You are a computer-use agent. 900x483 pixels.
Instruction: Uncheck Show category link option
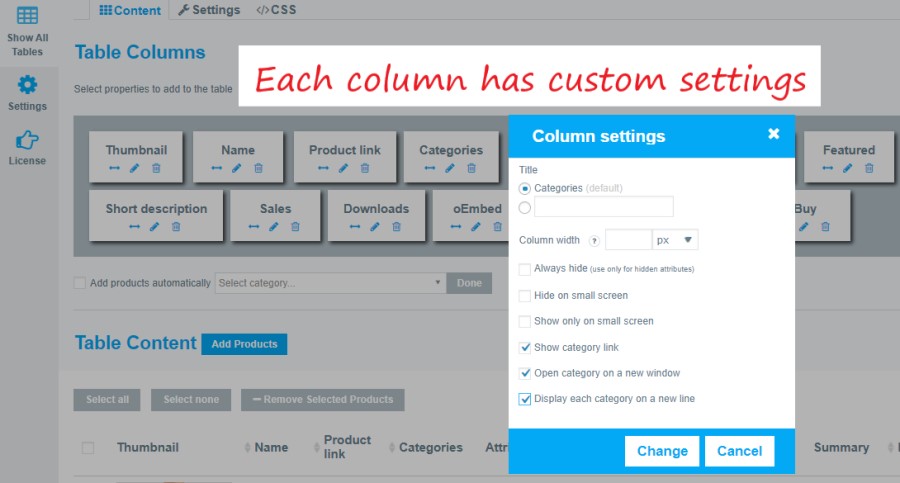(525, 348)
